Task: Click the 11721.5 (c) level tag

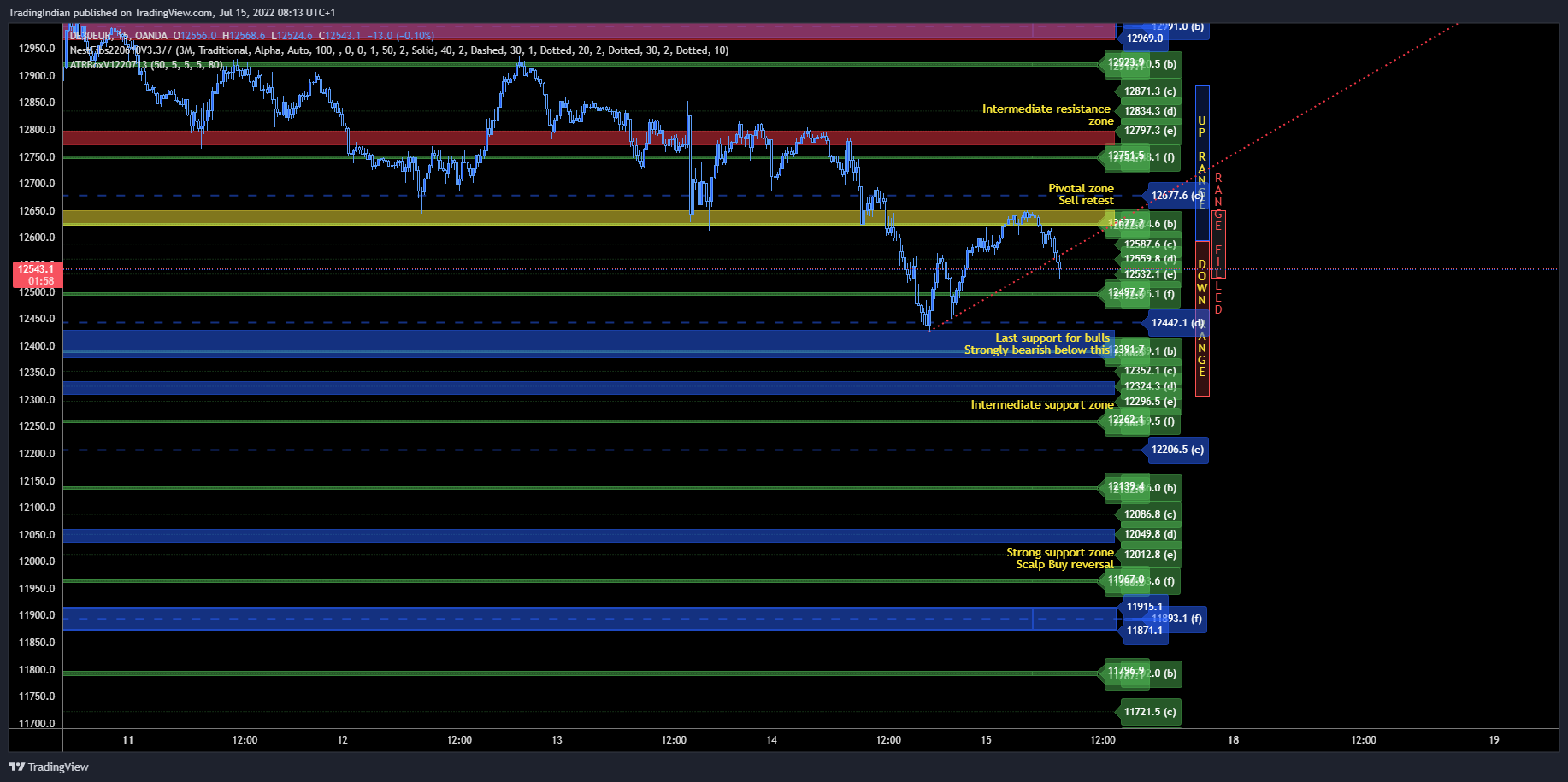Action: [1150, 712]
